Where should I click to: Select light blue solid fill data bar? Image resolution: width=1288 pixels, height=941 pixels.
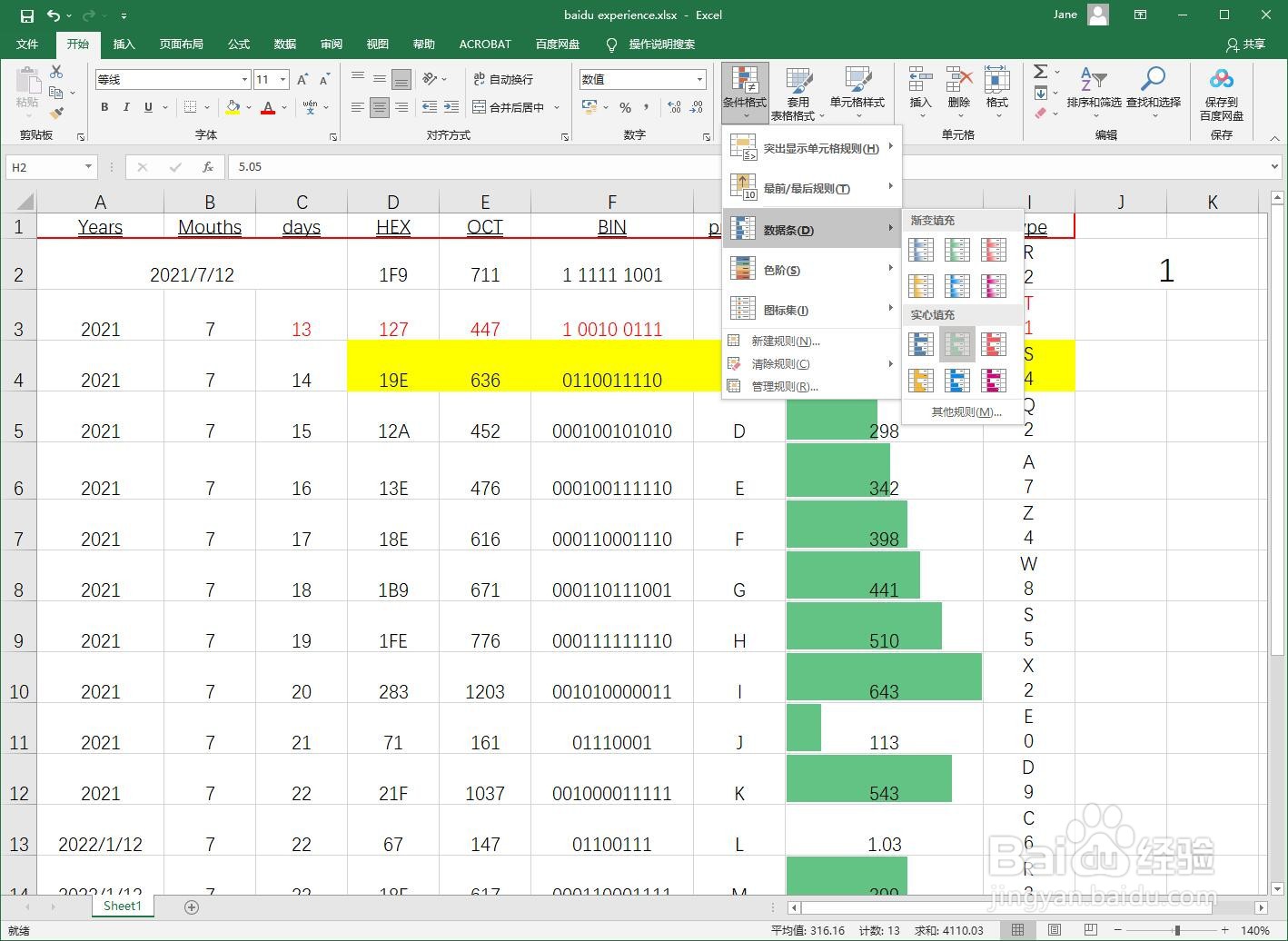(x=957, y=381)
